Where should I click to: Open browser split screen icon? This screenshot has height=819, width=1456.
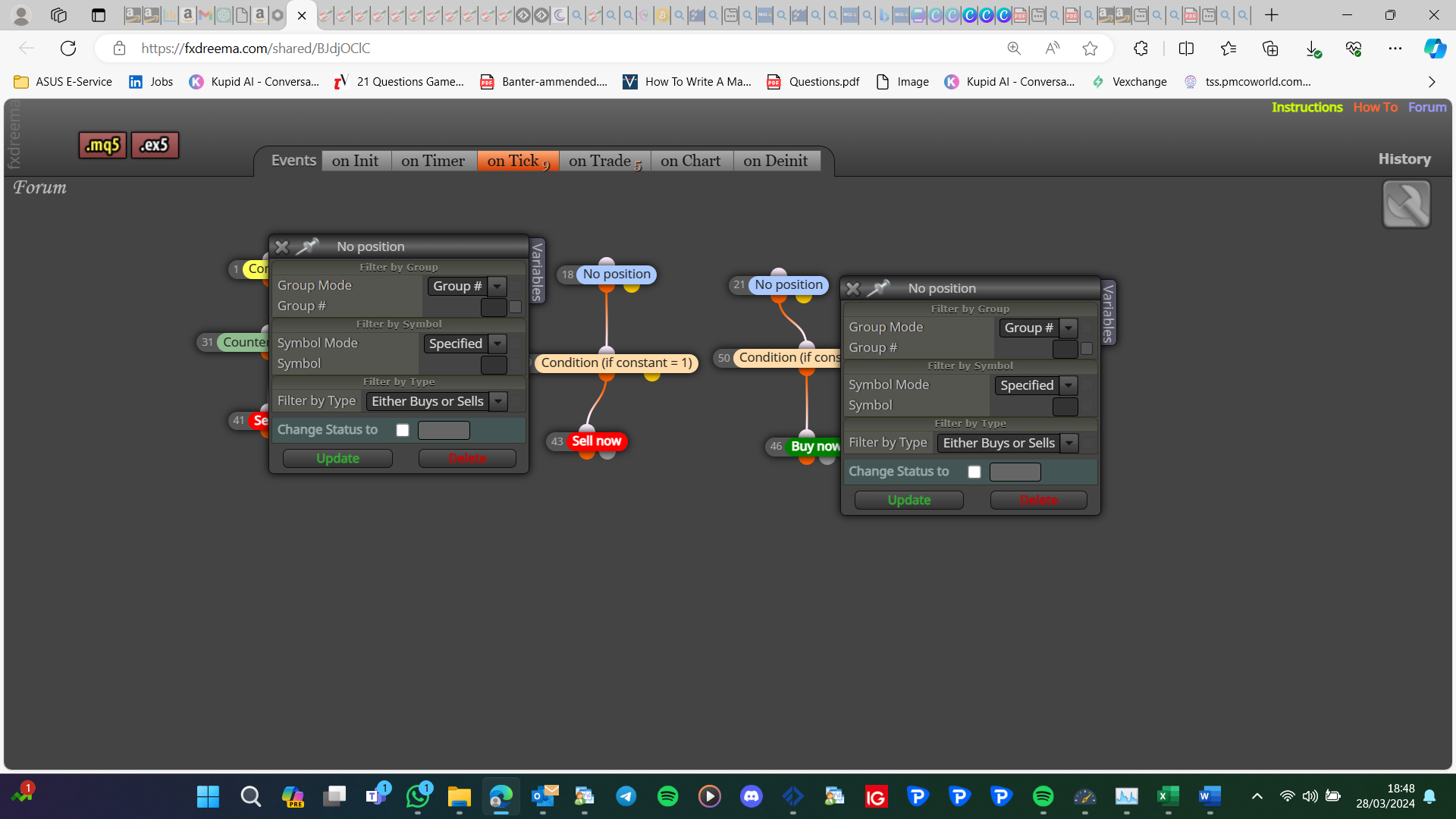coord(1187,49)
